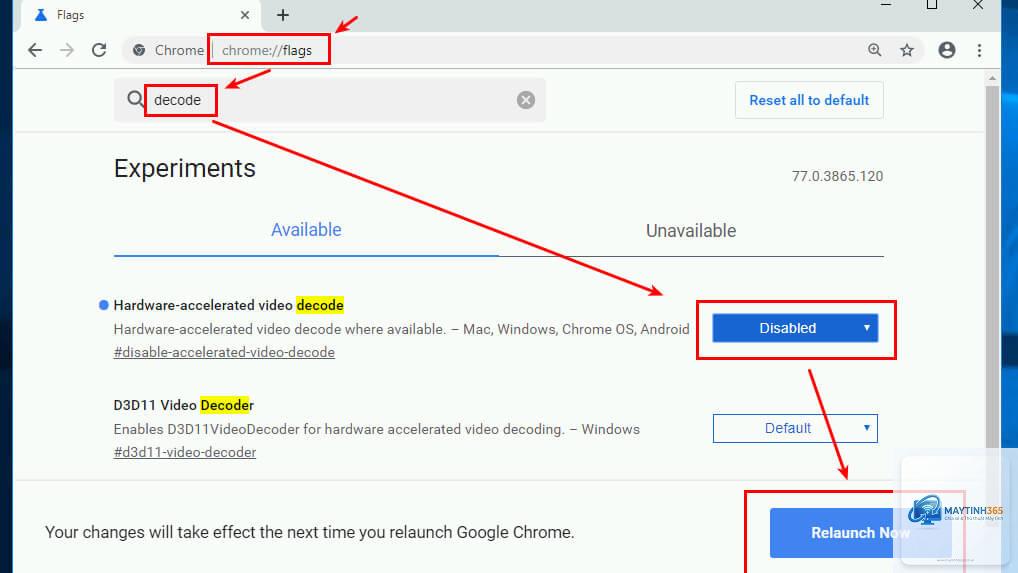The height and width of the screenshot is (573, 1018).
Task: Clear the flags search box
Action: coord(526,100)
